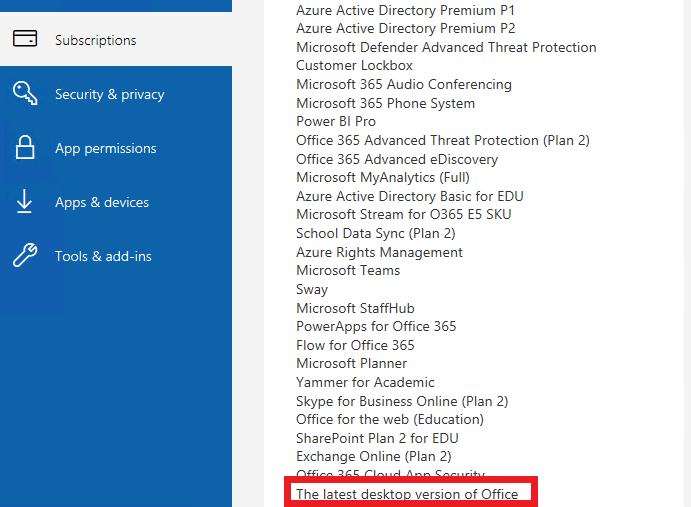The height and width of the screenshot is (507, 691).
Task: Select Apps & devices in sidebar
Action: coord(116,202)
